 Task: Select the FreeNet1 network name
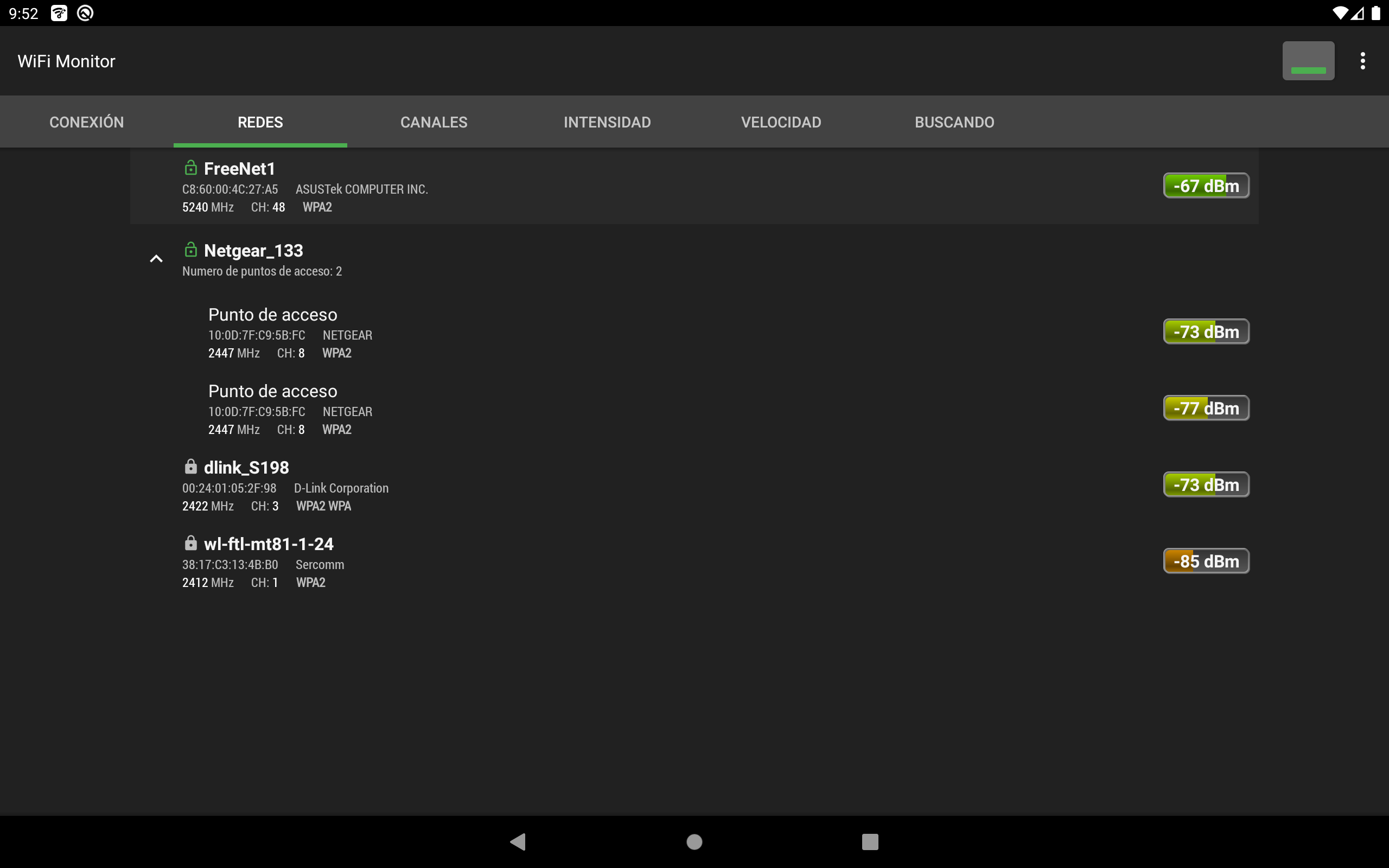pos(239,169)
